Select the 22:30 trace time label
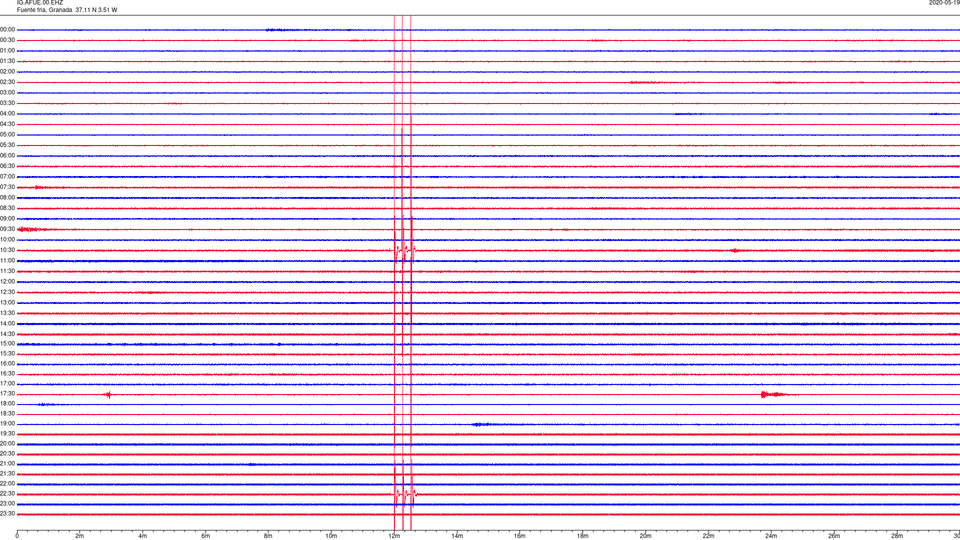Screen dimensions: 960x540 (8, 493)
